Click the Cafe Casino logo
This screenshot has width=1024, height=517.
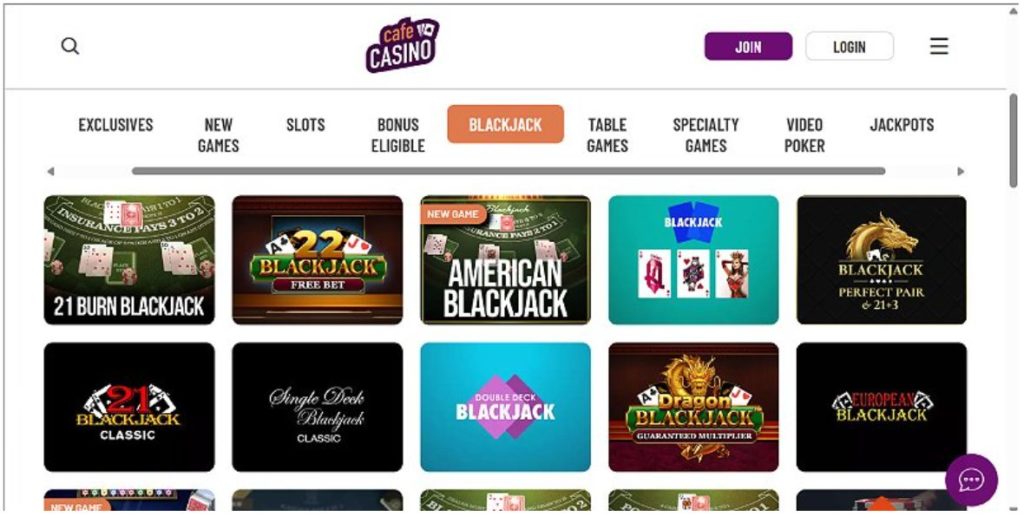coord(402,45)
